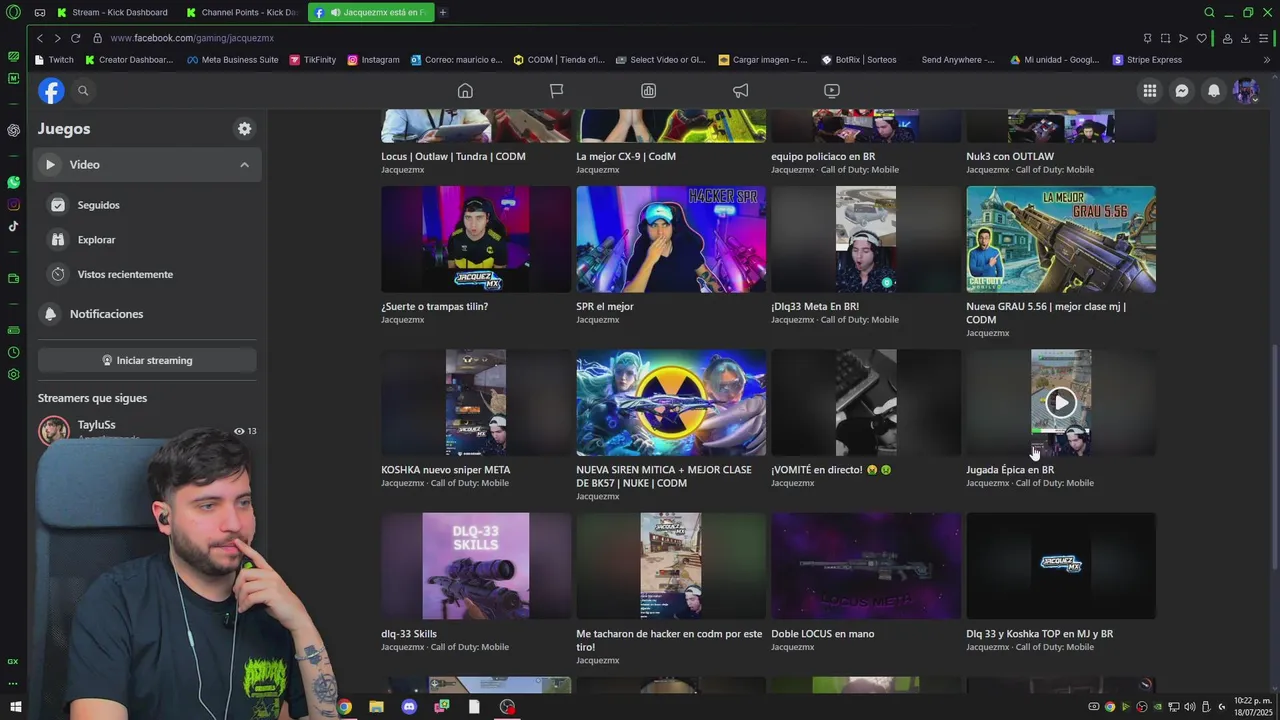Image resolution: width=1280 pixels, height=720 pixels.
Task: Open the Facebook video play icon in header
Action: pos(832,91)
